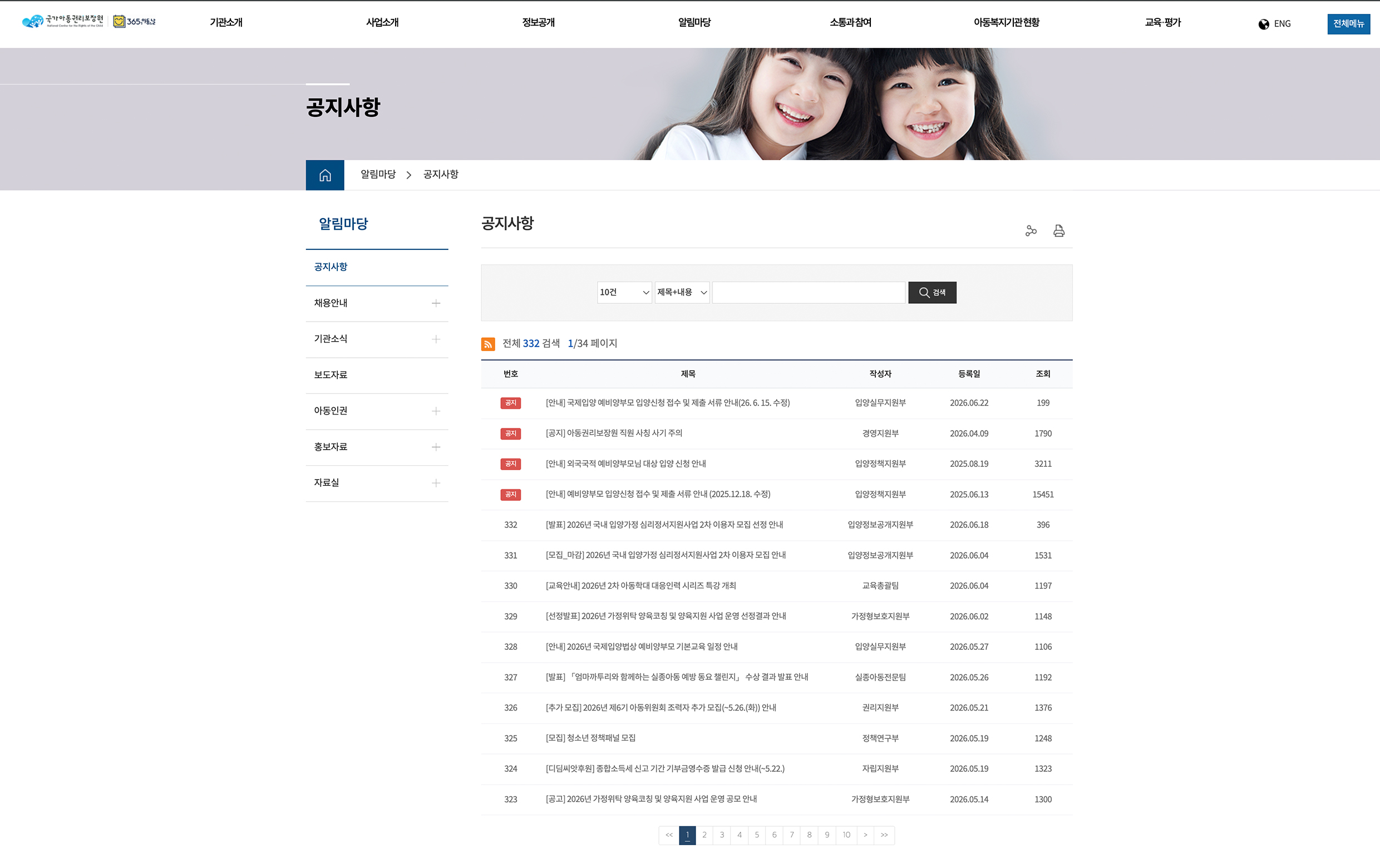Viewport: 1380px width, 868px height.
Task: Click 공지사항 in the breadcrumb
Action: [441, 174]
